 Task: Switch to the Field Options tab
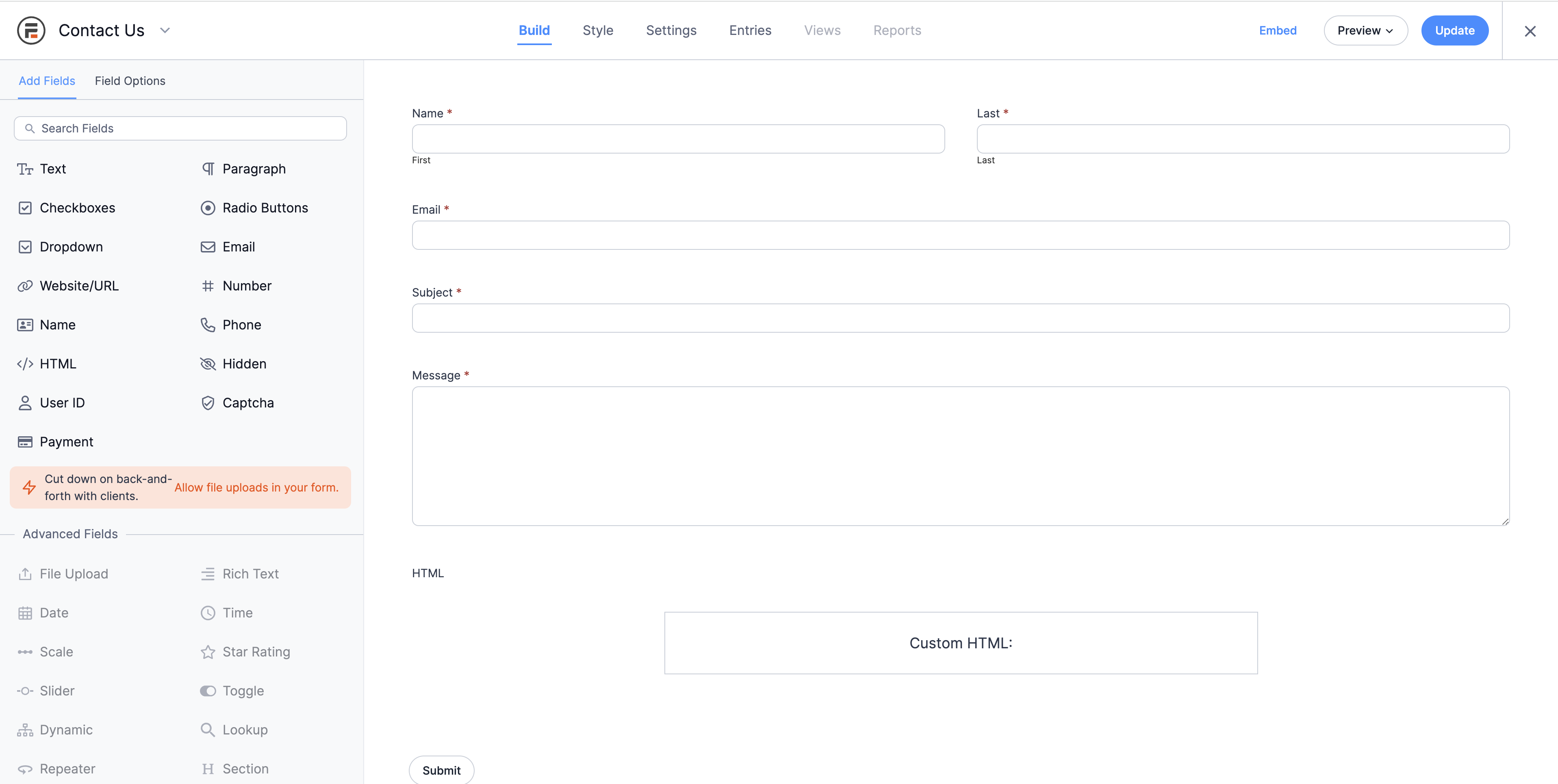tap(130, 81)
